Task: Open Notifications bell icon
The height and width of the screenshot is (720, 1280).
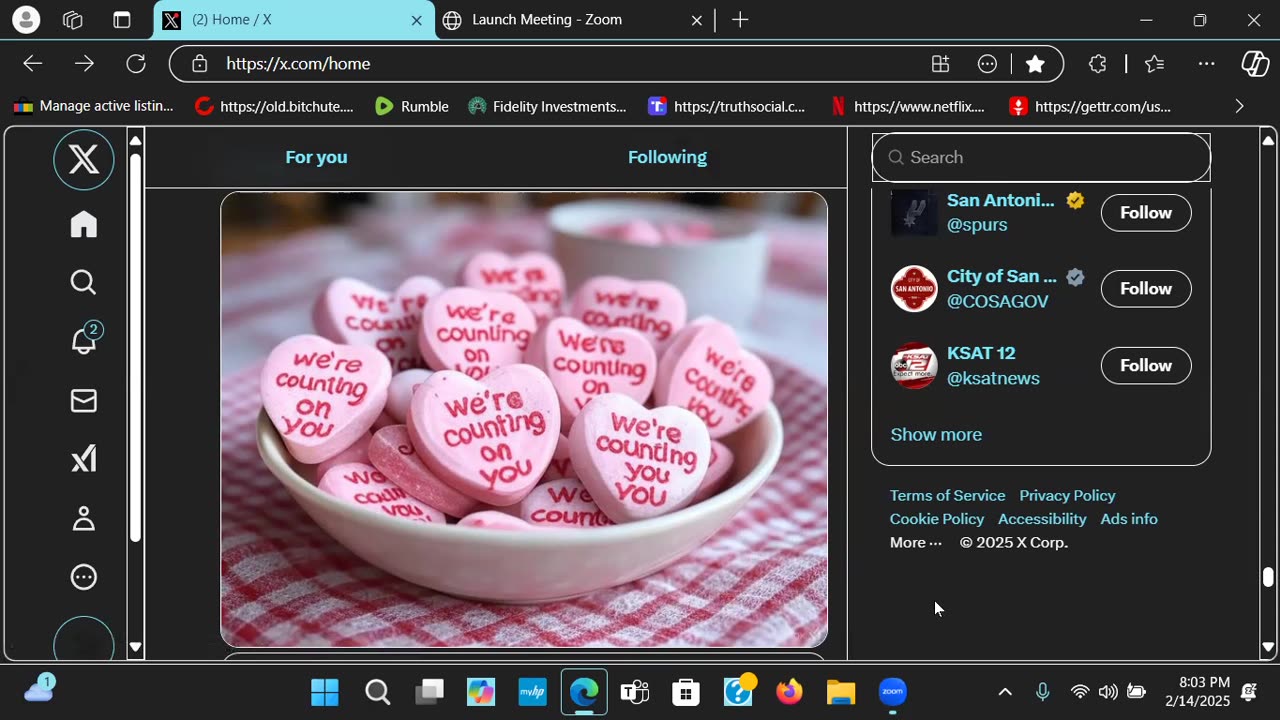Action: point(85,340)
